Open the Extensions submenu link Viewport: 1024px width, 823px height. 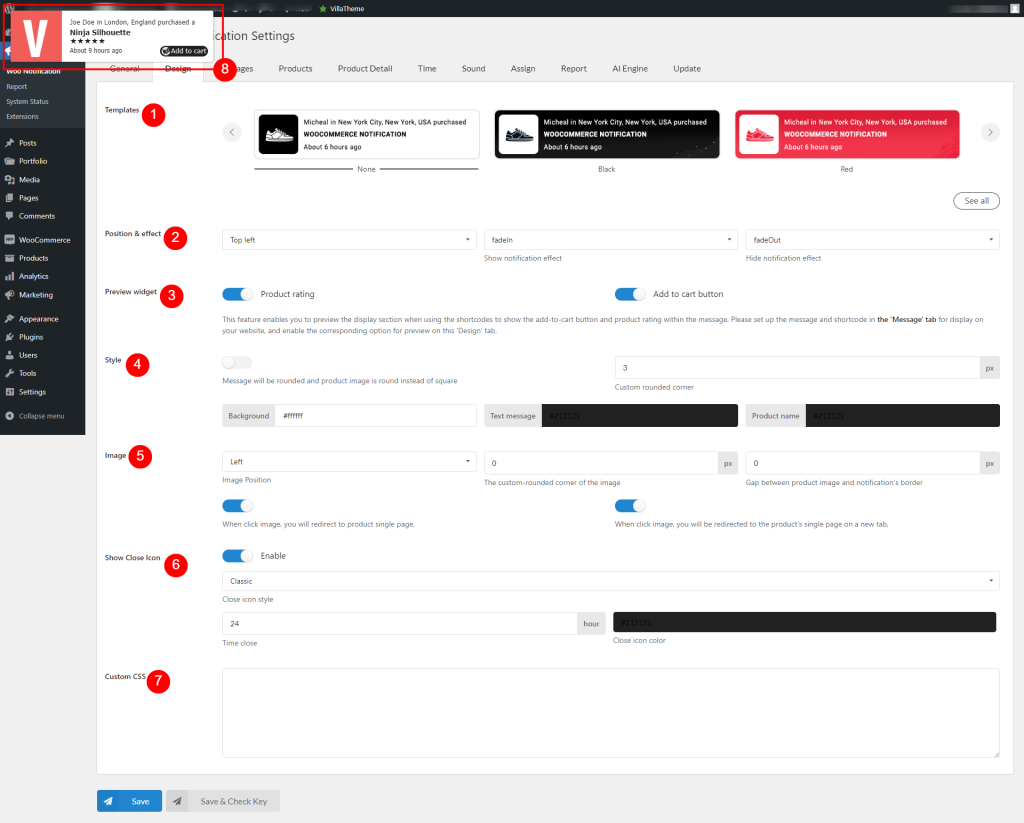click(23, 117)
